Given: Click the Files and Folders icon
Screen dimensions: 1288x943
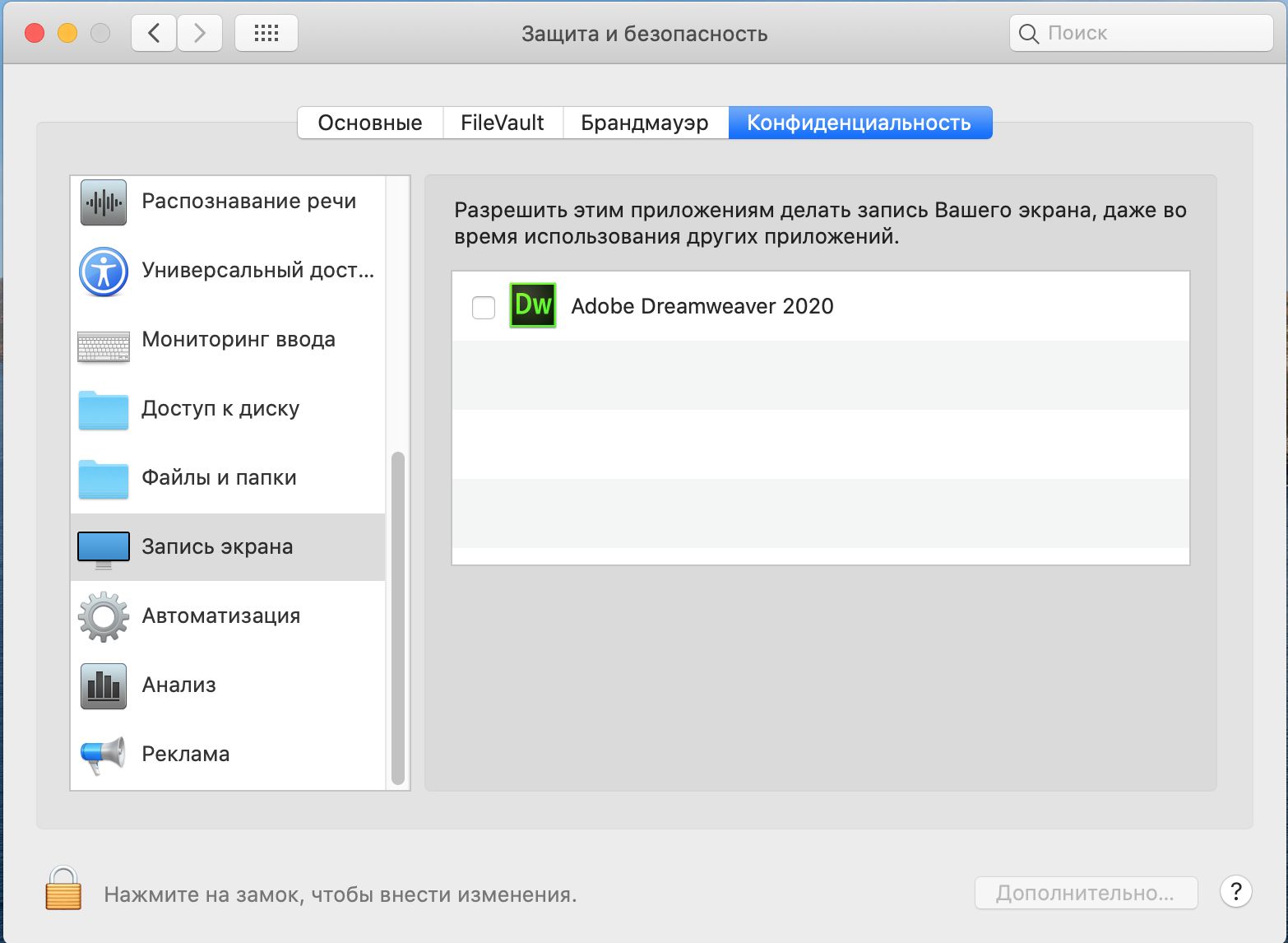Looking at the screenshot, I should [104, 479].
